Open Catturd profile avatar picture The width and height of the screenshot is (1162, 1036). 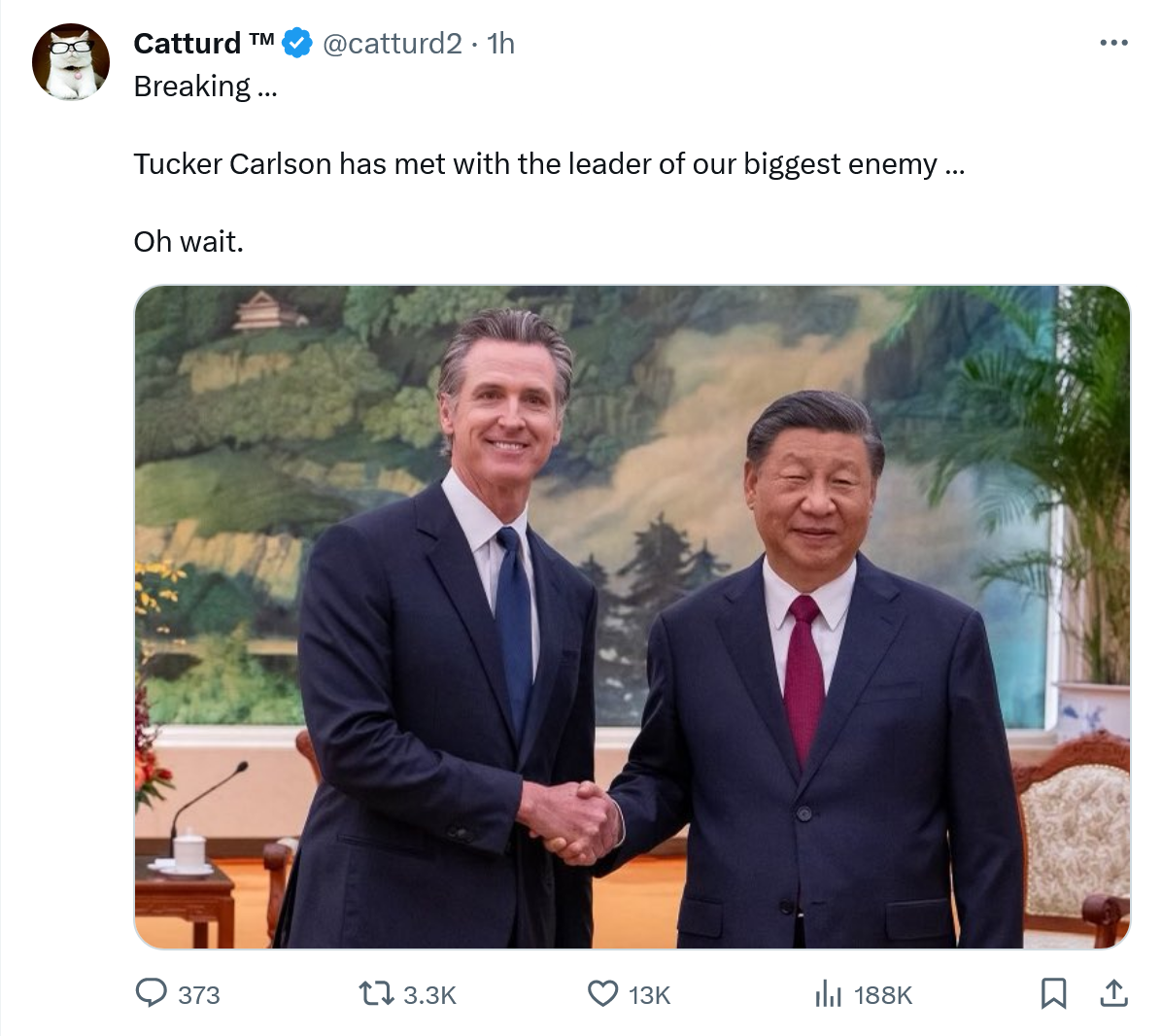click(x=70, y=61)
